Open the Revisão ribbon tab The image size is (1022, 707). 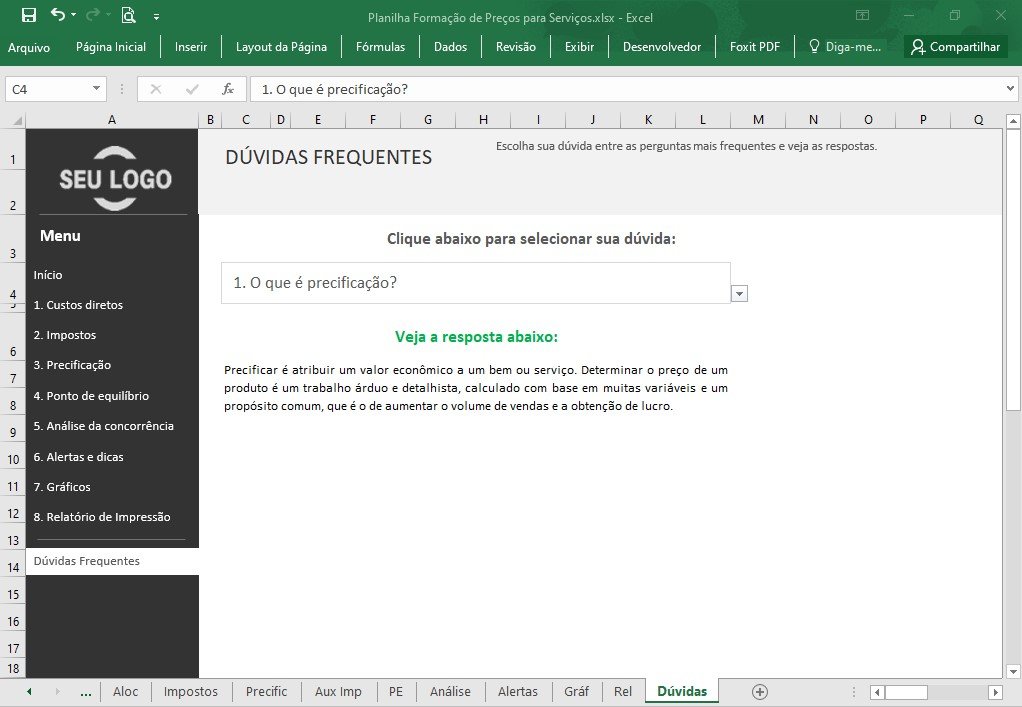pos(516,47)
